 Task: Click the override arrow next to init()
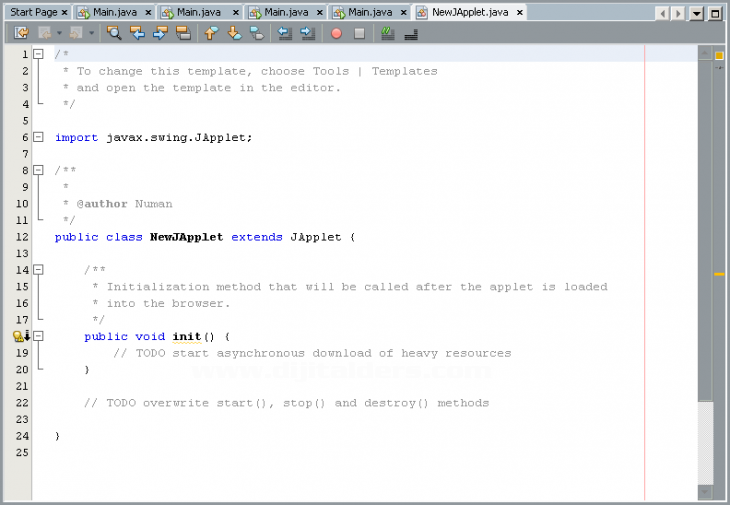tap(27, 335)
